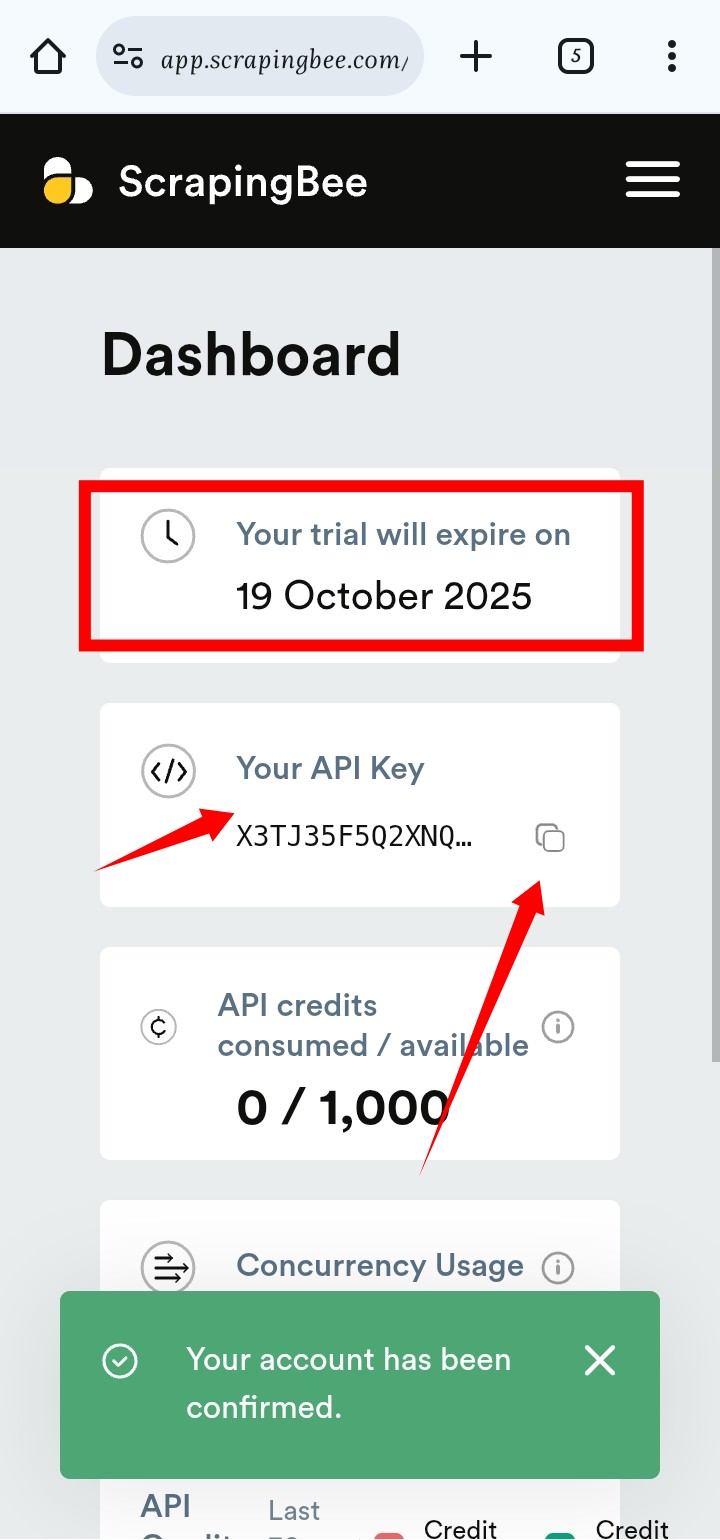
Task: Select the truncated API key text
Action: (x=354, y=837)
